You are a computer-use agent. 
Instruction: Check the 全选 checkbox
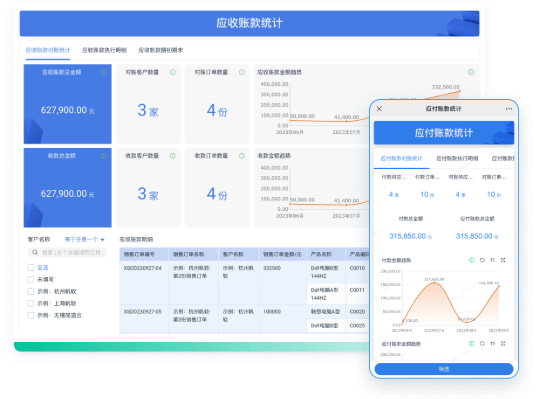[x=31, y=267]
